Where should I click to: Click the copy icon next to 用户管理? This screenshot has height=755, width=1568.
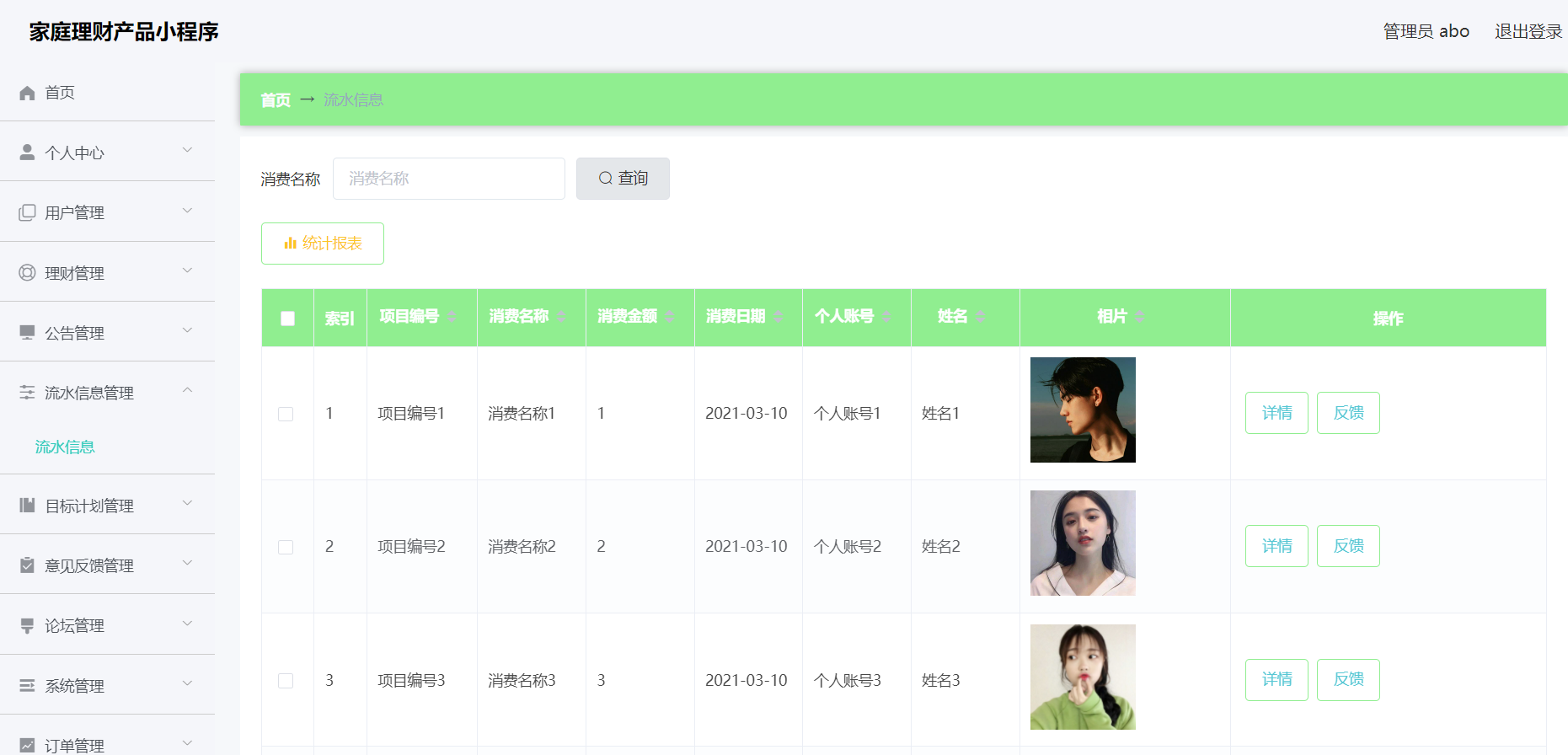(27, 212)
